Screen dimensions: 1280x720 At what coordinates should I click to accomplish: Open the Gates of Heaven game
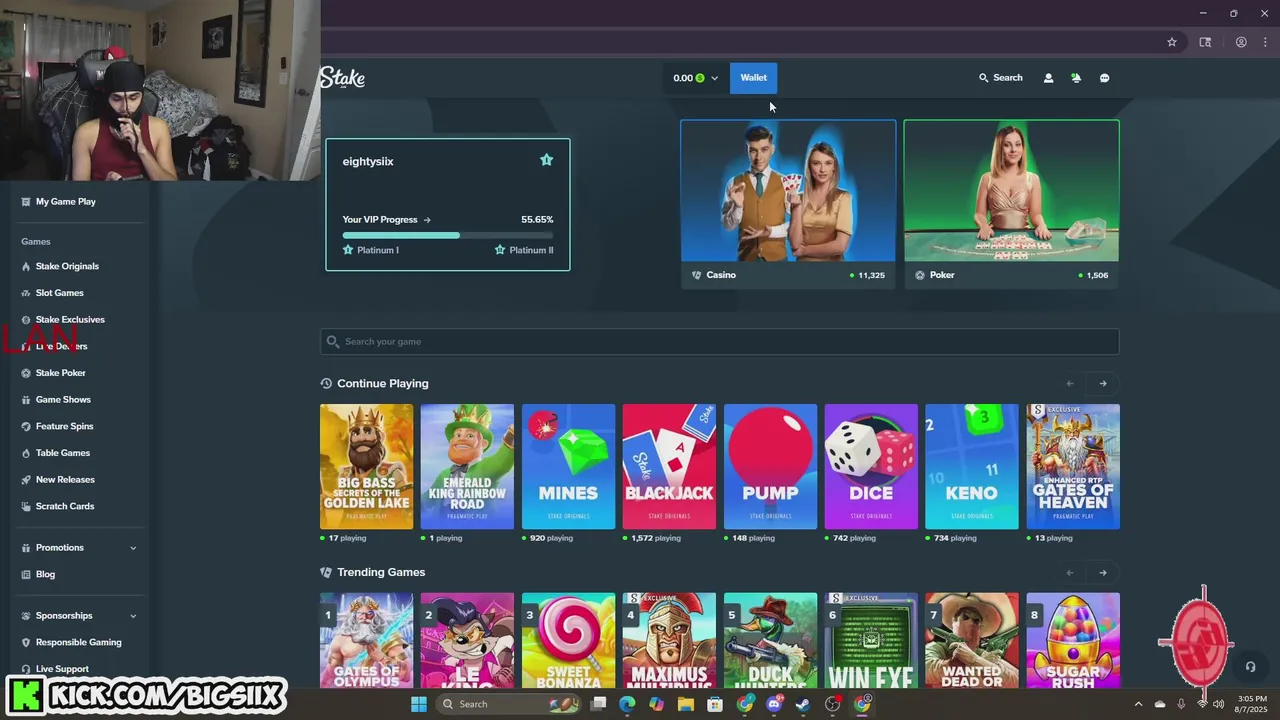1073,466
